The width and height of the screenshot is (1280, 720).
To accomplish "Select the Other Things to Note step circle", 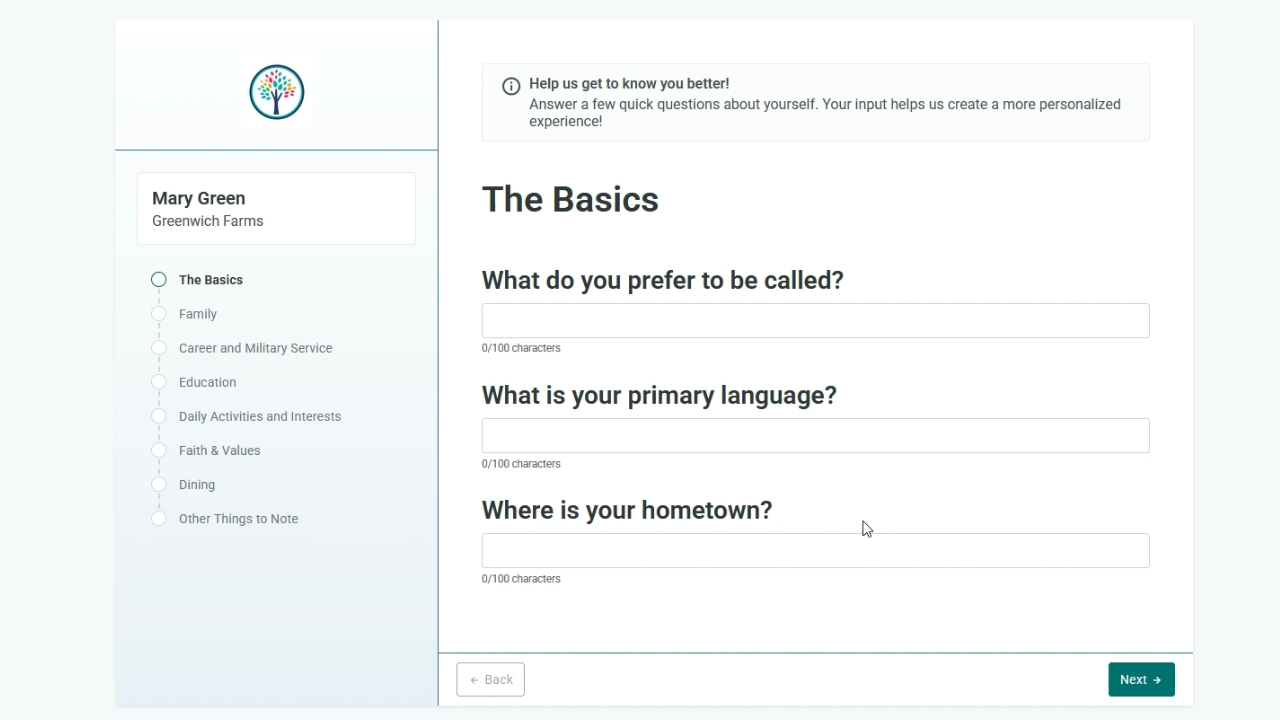I will point(159,518).
